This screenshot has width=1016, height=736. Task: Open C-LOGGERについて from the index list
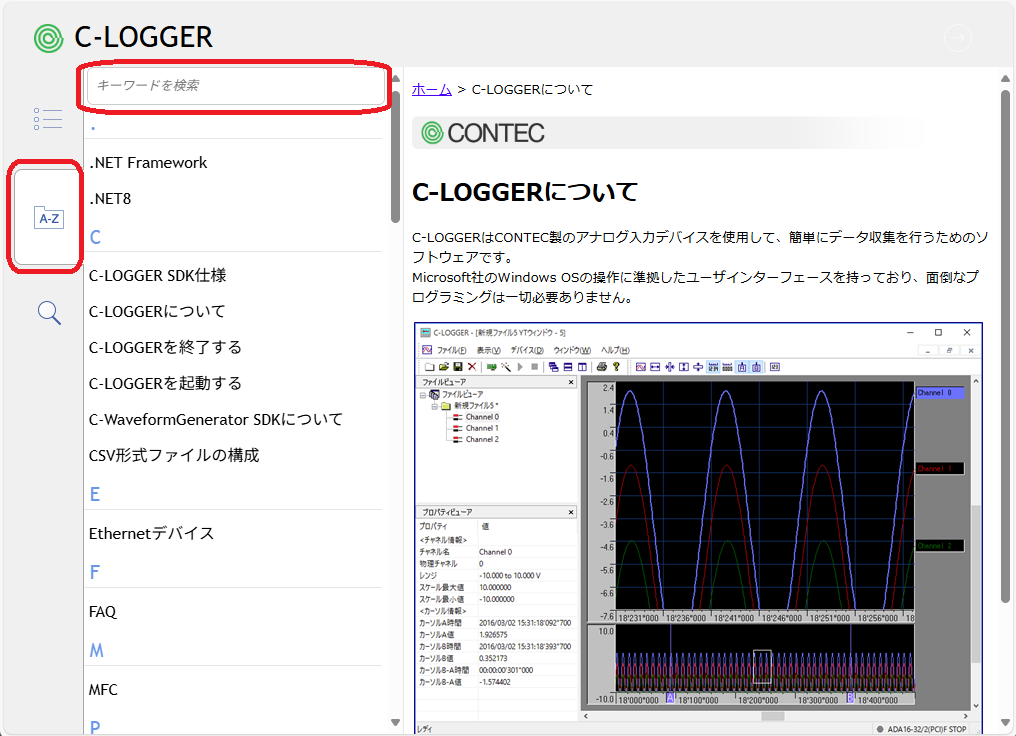point(157,311)
